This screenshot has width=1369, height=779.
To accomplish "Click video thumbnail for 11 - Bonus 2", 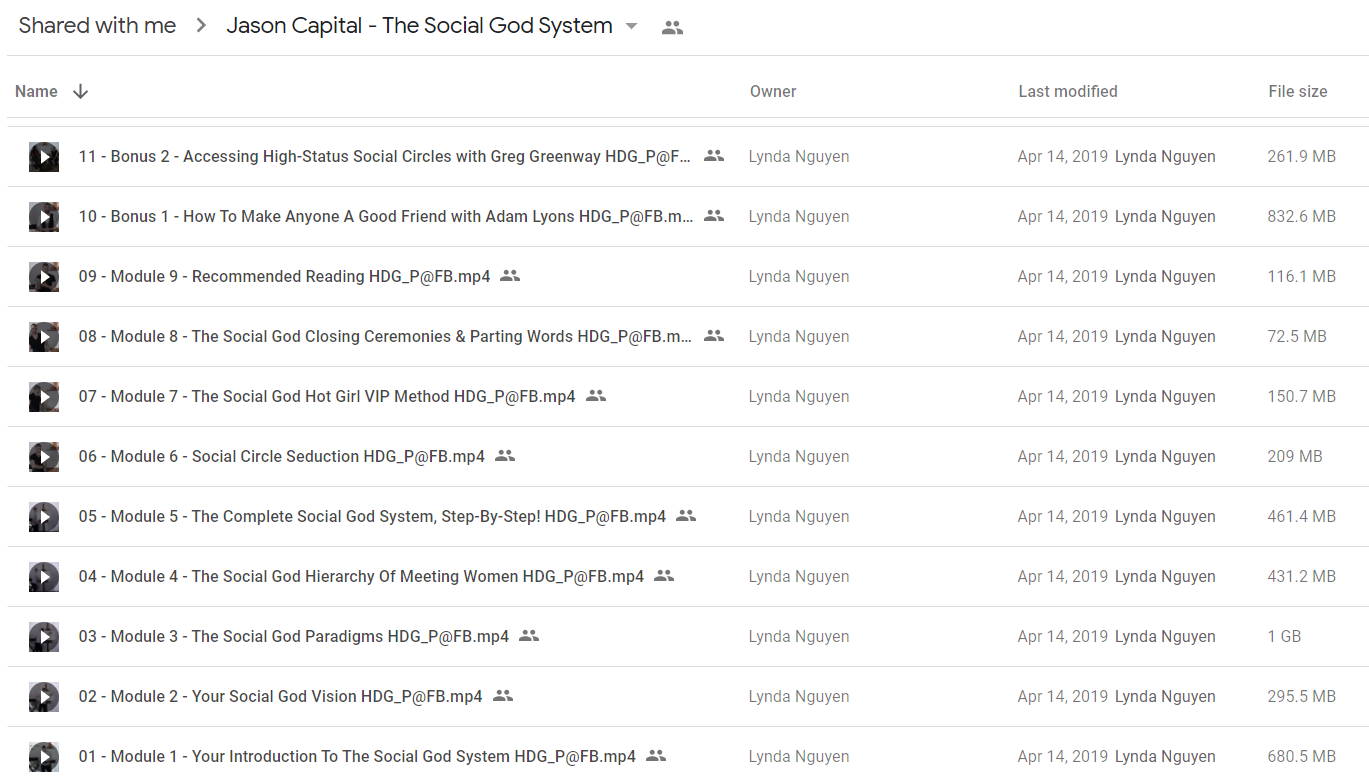I will pyautogui.click(x=44, y=157).
